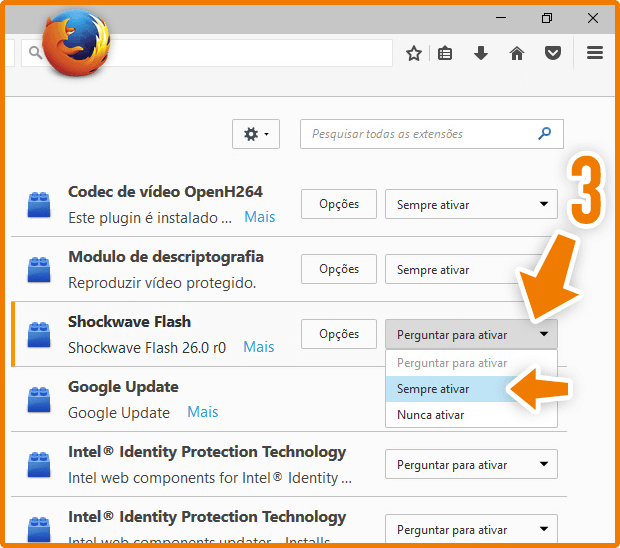Click the Shockwave Flash plugin icon
This screenshot has height=548, width=620.
(39, 334)
